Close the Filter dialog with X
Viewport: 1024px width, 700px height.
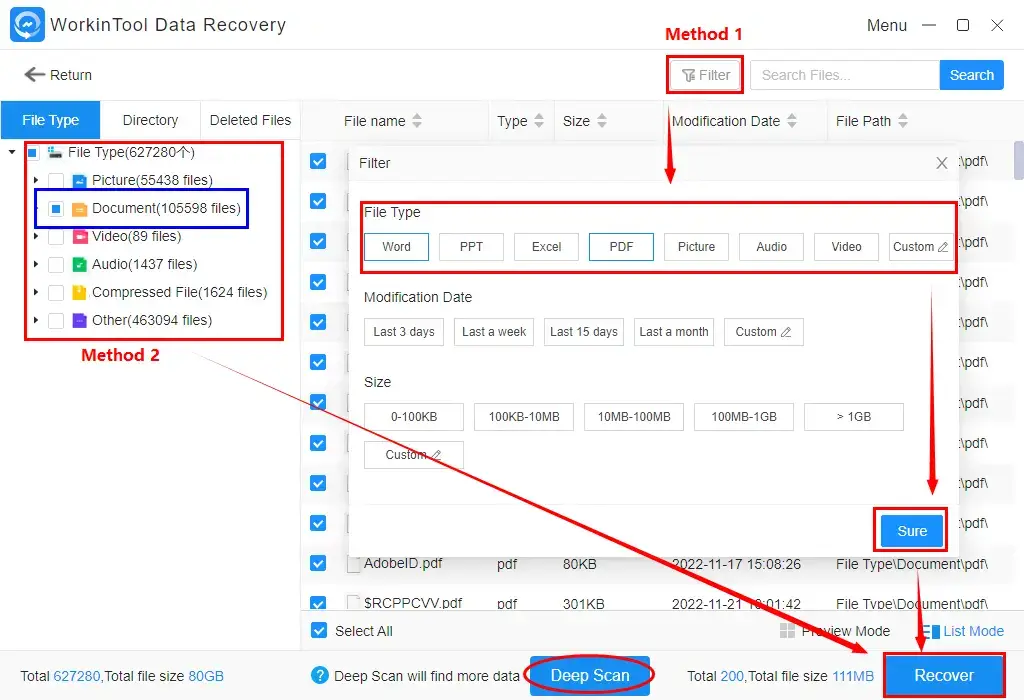tap(942, 163)
